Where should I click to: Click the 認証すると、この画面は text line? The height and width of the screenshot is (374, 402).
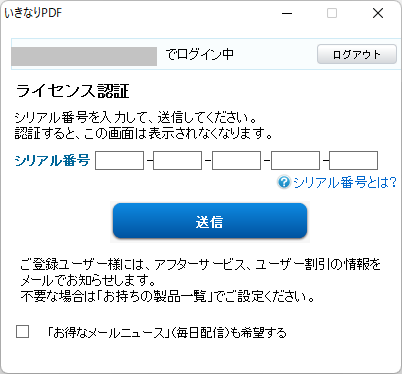click(x=144, y=133)
